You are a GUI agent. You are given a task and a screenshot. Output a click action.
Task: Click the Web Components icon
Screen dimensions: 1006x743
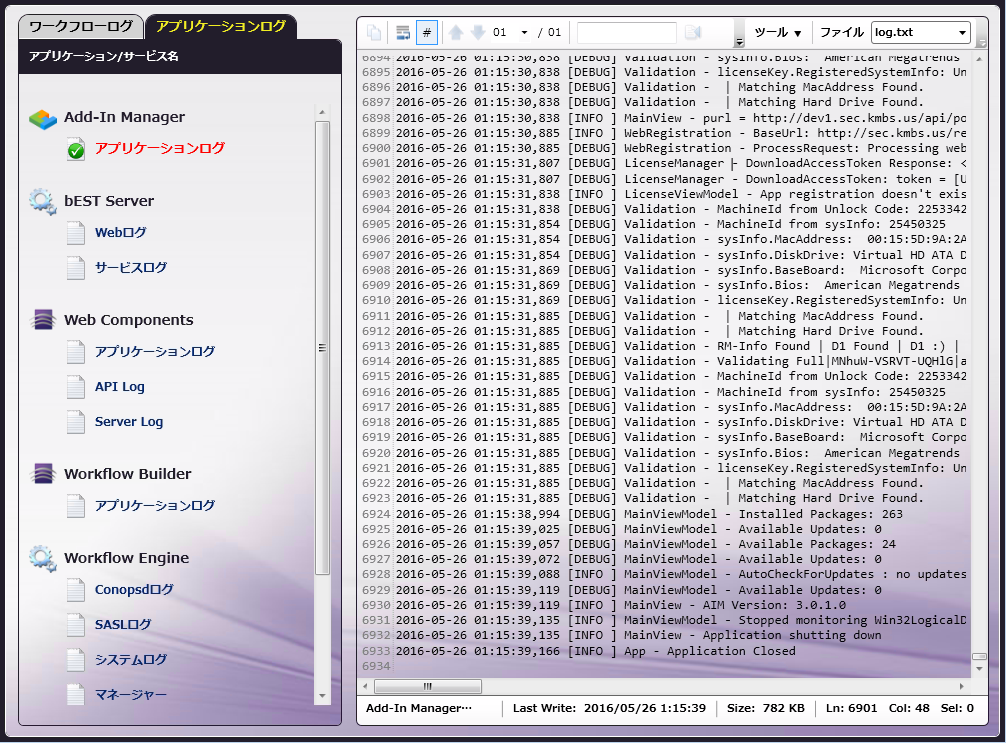[43, 320]
